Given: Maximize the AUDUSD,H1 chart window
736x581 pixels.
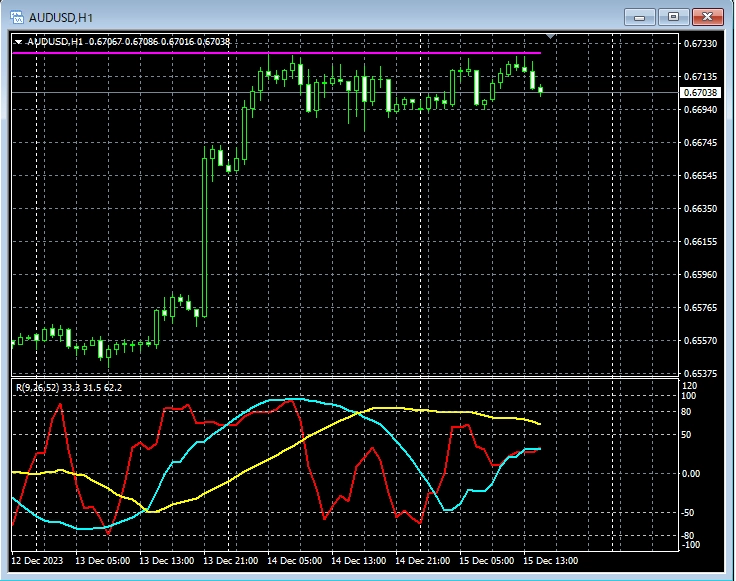Looking at the screenshot, I should [673, 16].
